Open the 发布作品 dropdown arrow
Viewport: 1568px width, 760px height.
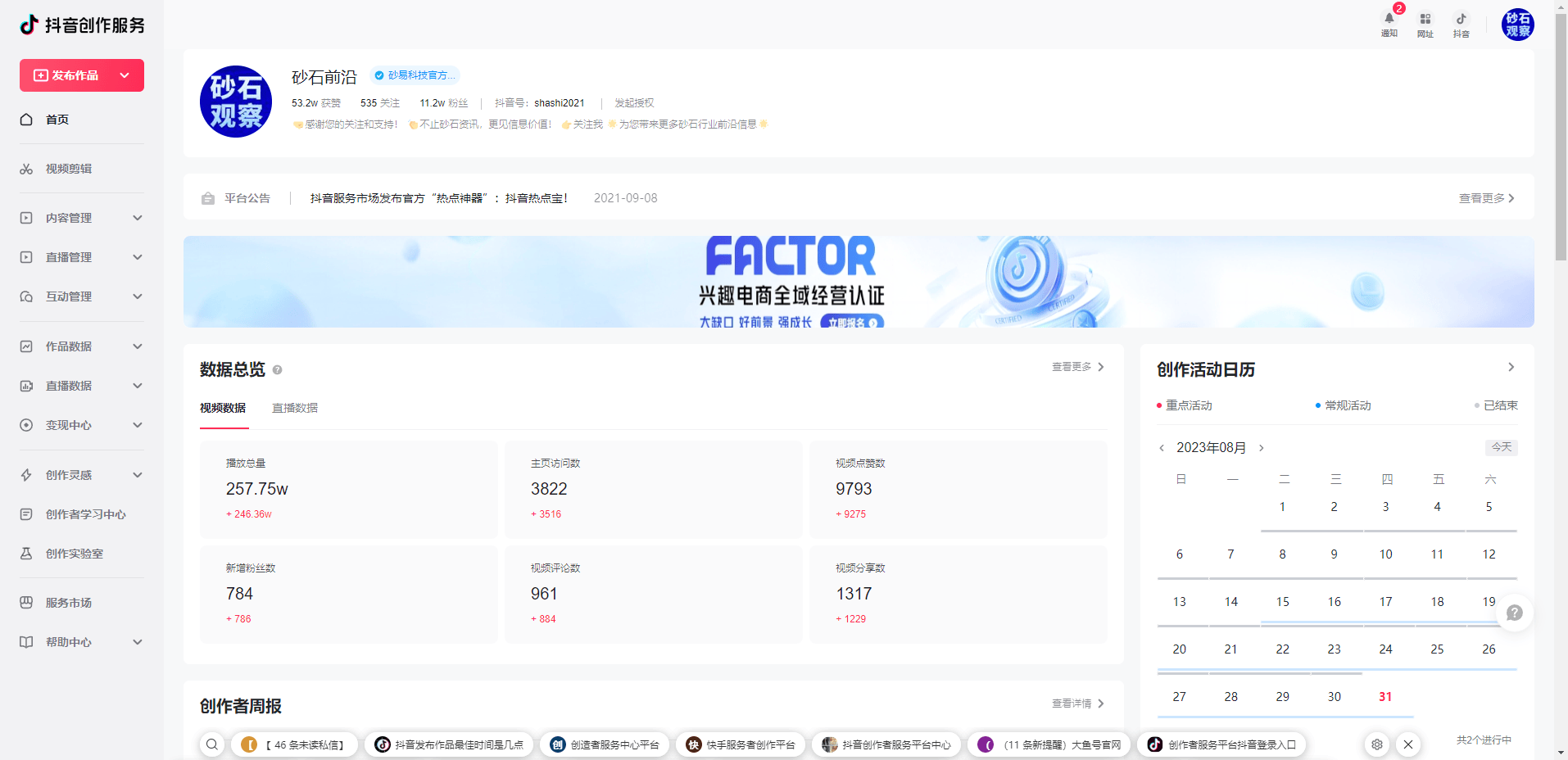pyautogui.click(x=125, y=75)
